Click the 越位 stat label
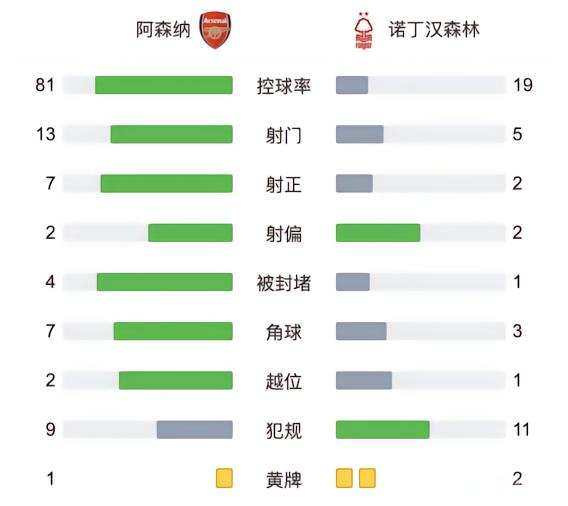Screen dimensions: 568x506 (x=284, y=382)
